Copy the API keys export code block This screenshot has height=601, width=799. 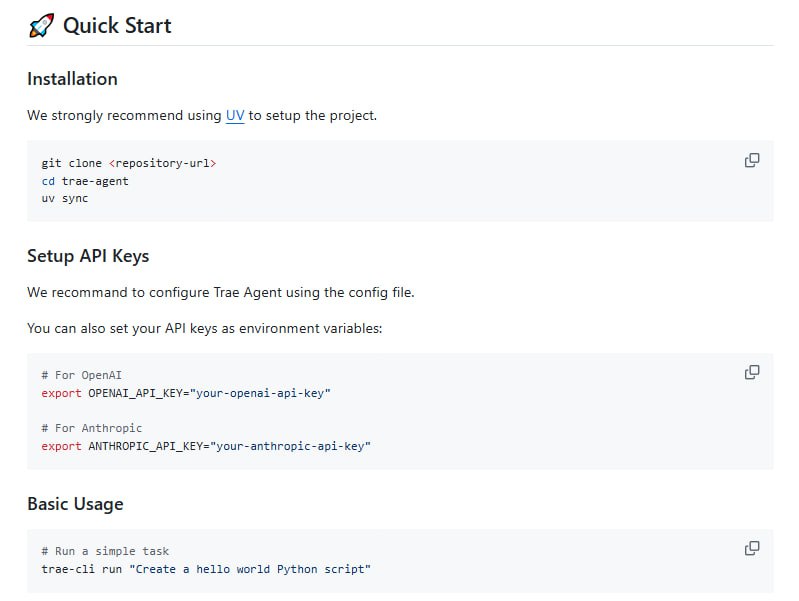pos(752,372)
